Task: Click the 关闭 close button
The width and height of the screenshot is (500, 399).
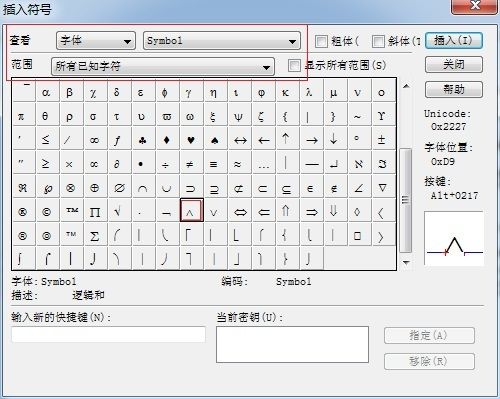Action: (x=454, y=65)
